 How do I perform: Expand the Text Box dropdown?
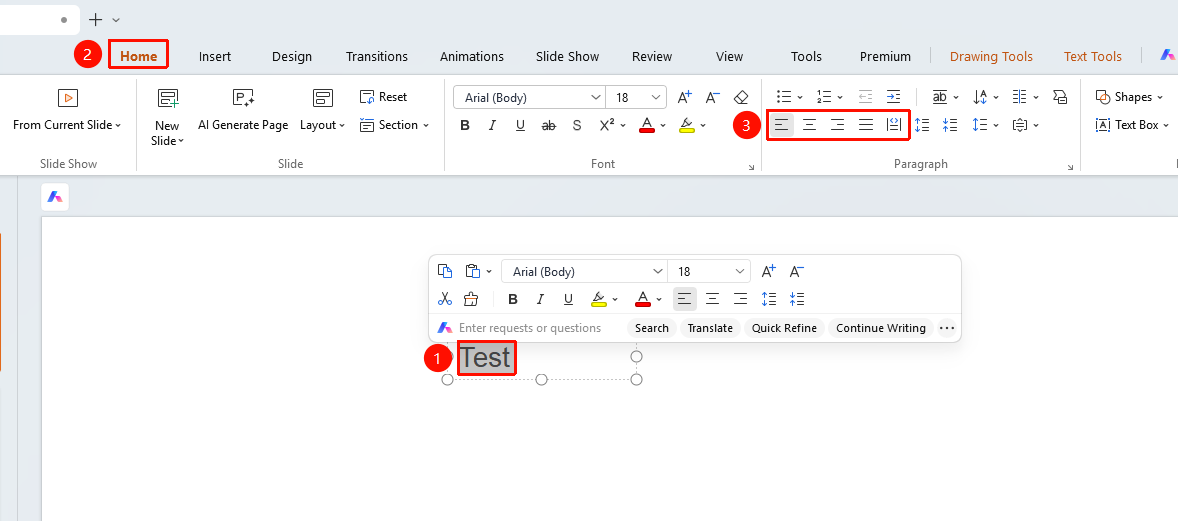click(x=1166, y=126)
